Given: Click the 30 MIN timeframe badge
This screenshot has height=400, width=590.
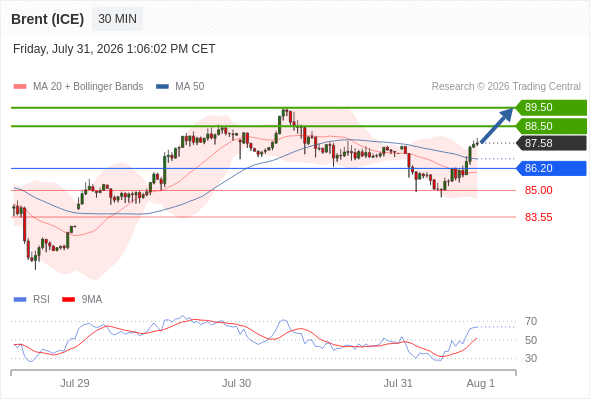Looking at the screenshot, I should [x=117, y=19].
